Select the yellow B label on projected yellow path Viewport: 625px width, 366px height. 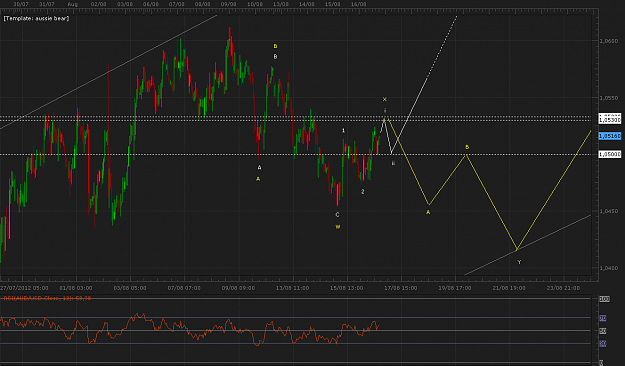click(x=467, y=147)
